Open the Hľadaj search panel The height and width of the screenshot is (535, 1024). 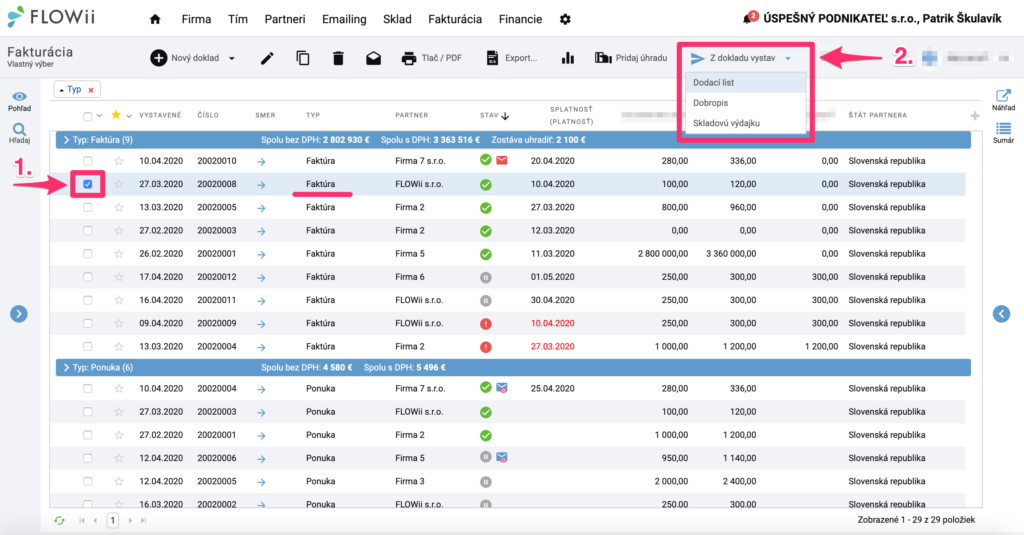click(19, 133)
